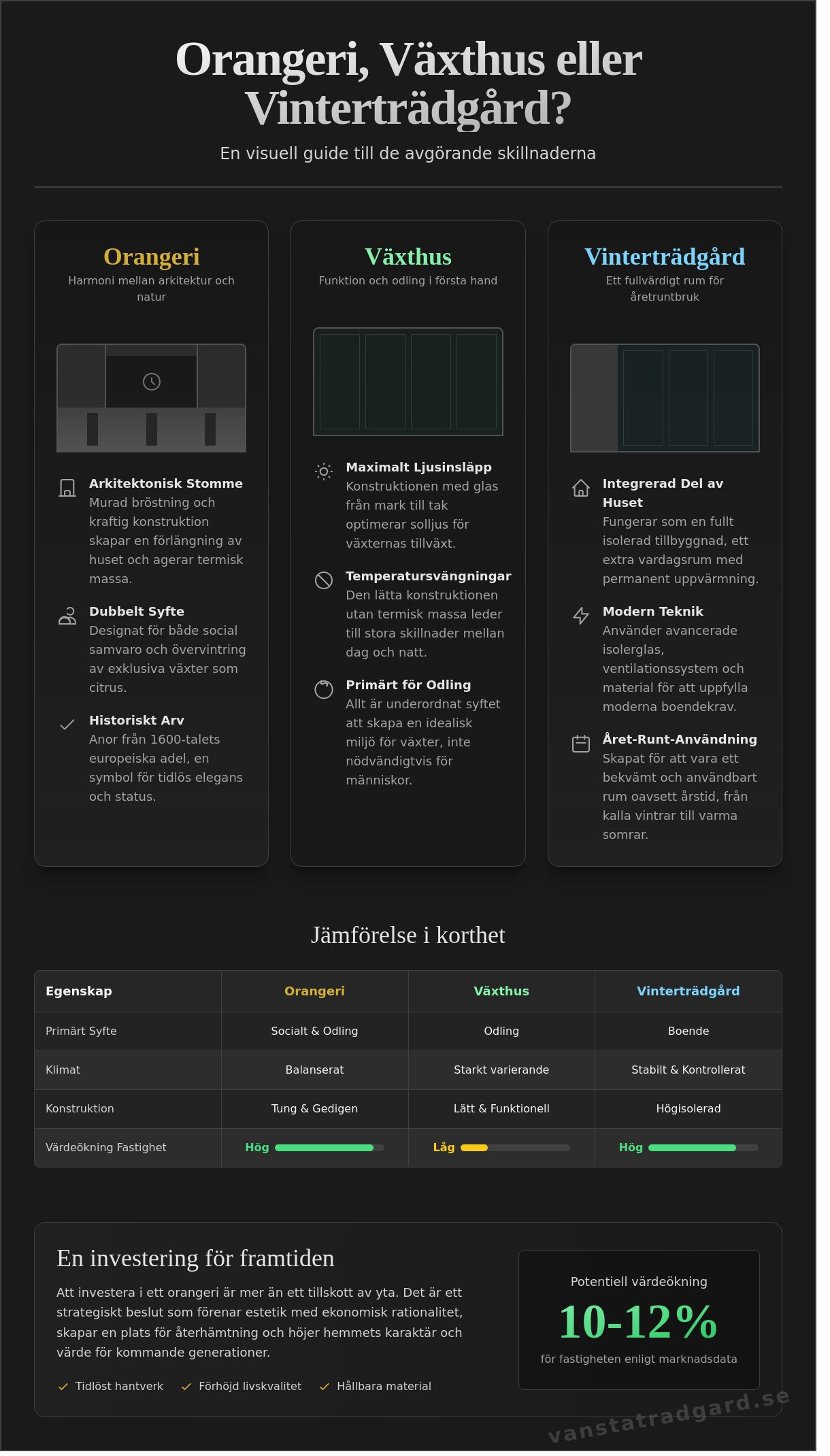Click the checkmark before Hållbara material

tap(325, 1387)
